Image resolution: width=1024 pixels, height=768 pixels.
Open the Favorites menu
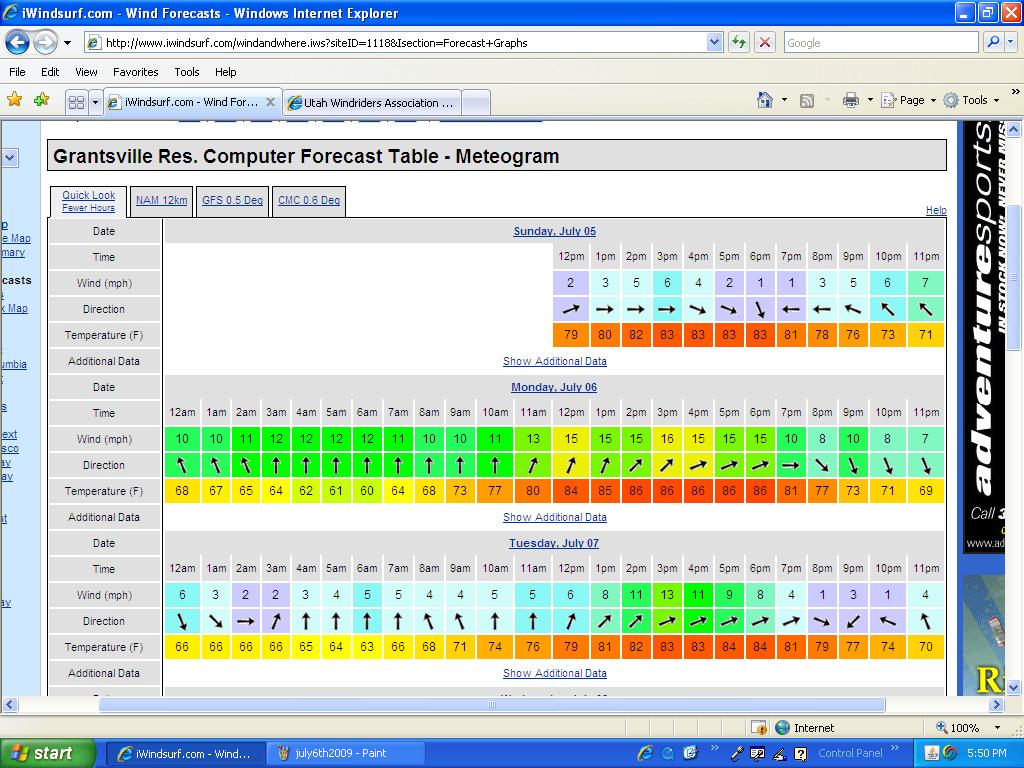pyautogui.click(x=135, y=72)
